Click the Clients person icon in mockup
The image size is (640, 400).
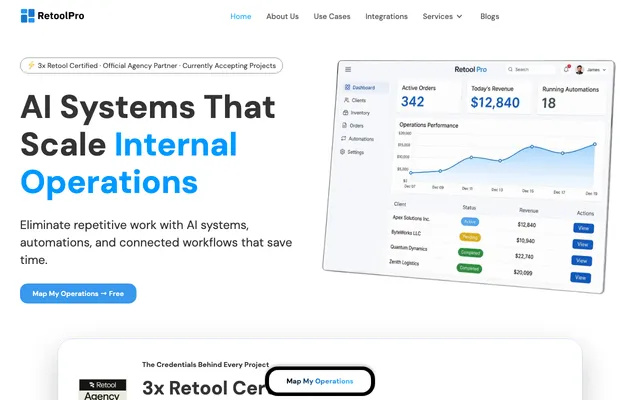click(x=347, y=100)
